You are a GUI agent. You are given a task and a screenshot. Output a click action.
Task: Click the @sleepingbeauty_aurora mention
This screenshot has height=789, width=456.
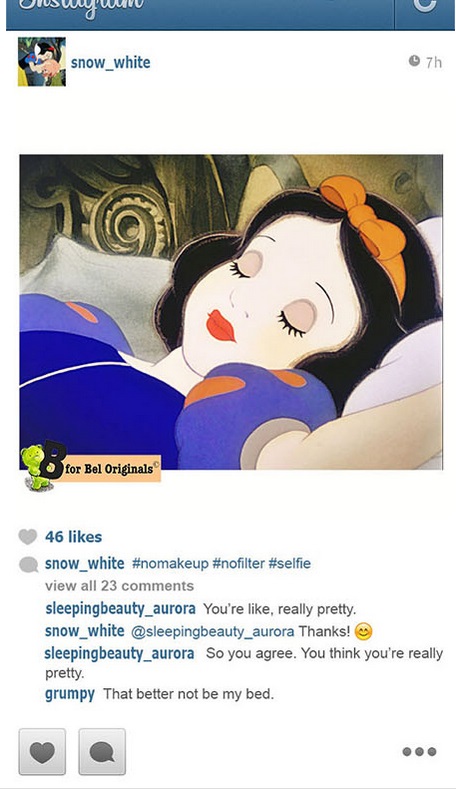212,632
